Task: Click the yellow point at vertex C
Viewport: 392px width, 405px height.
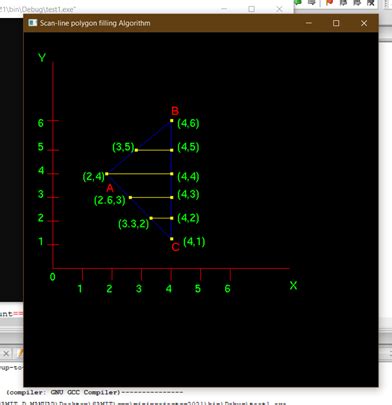Action: [172, 239]
